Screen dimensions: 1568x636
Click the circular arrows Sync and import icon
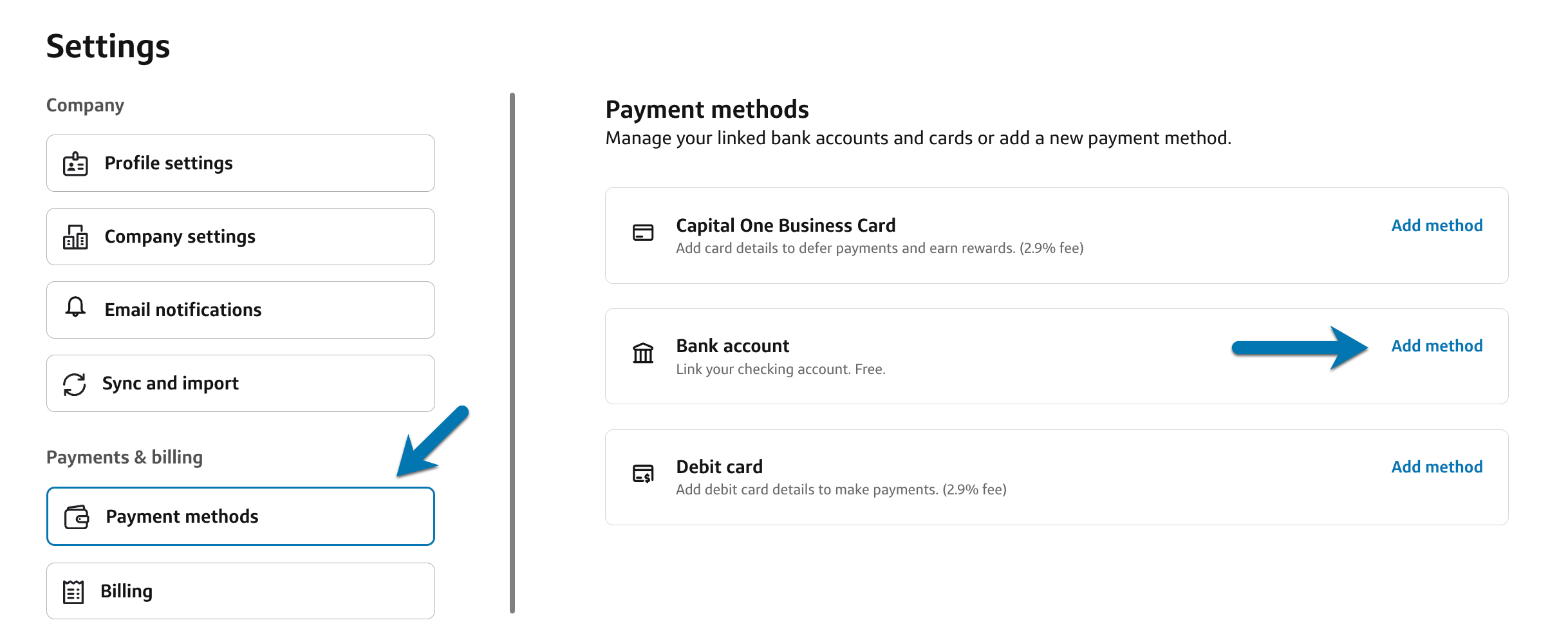75,384
